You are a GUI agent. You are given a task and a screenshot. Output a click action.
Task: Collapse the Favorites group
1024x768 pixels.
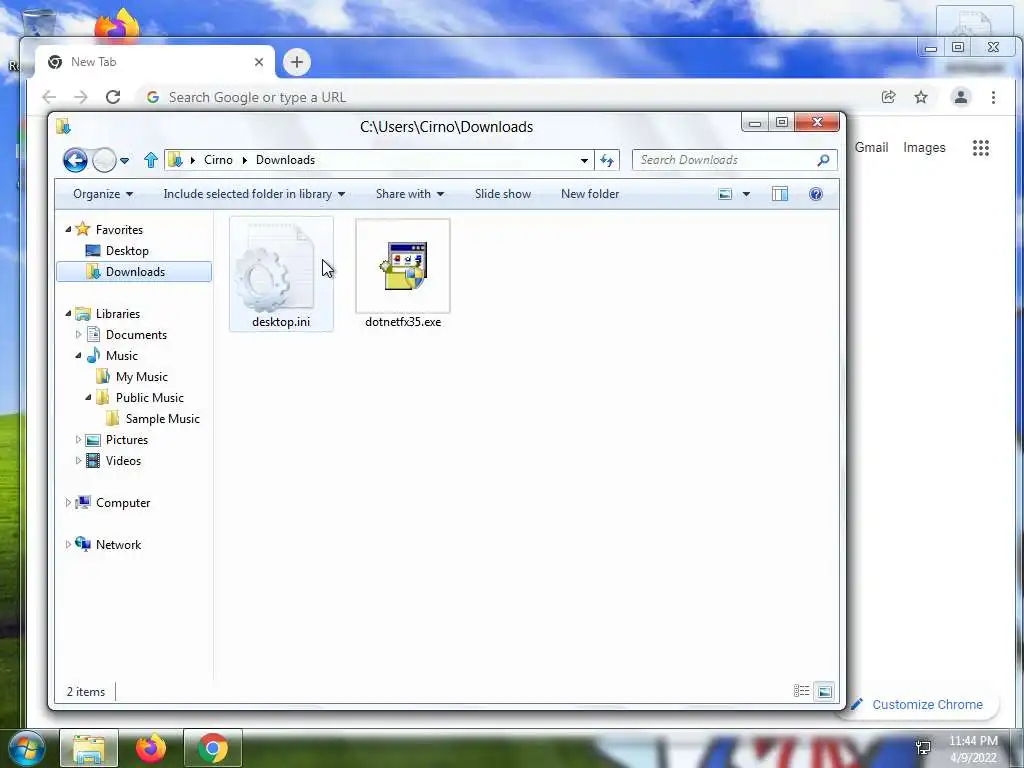69,229
